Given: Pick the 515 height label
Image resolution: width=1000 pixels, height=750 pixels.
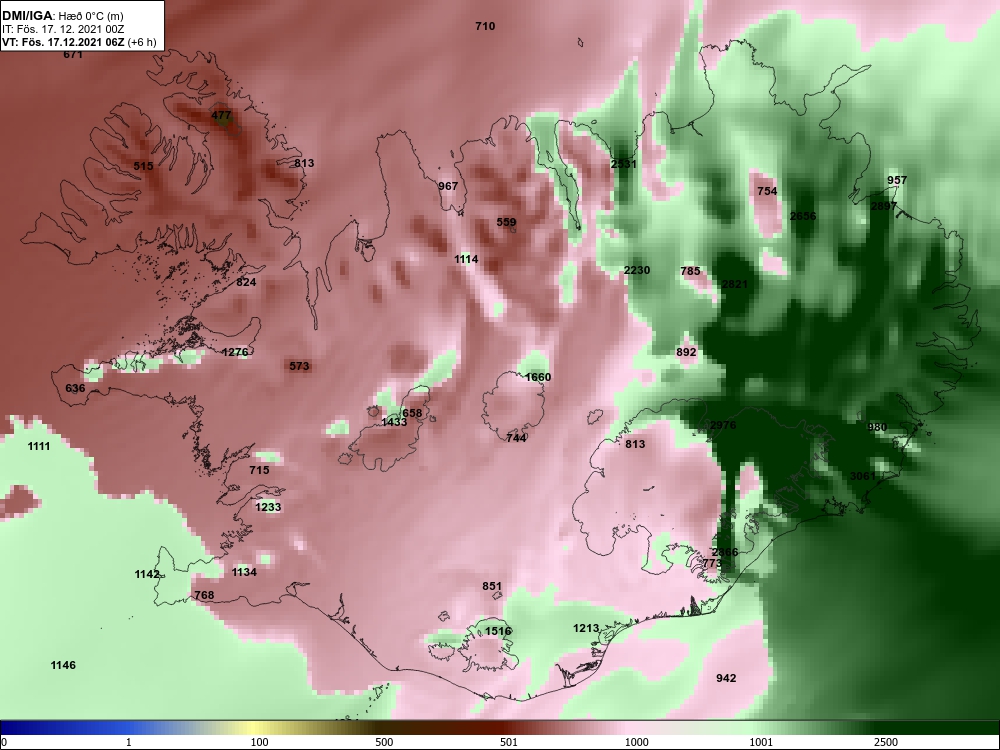Looking at the screenshot, I should point(143,166).
